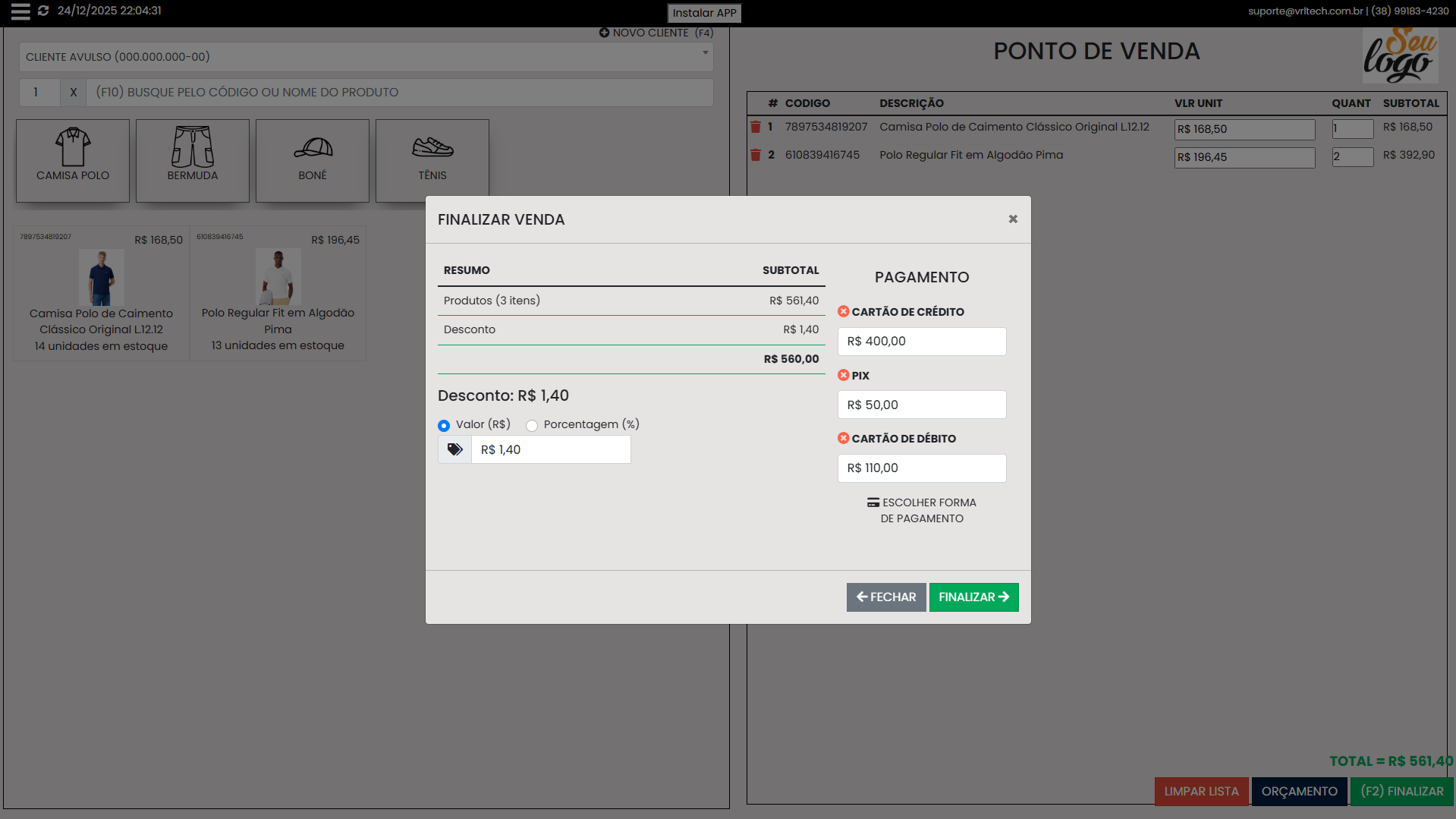The width and height of the screenshot is (1456, 819).
Task: Choose the Camisa Polo category
Action: (x=73, y=160)
